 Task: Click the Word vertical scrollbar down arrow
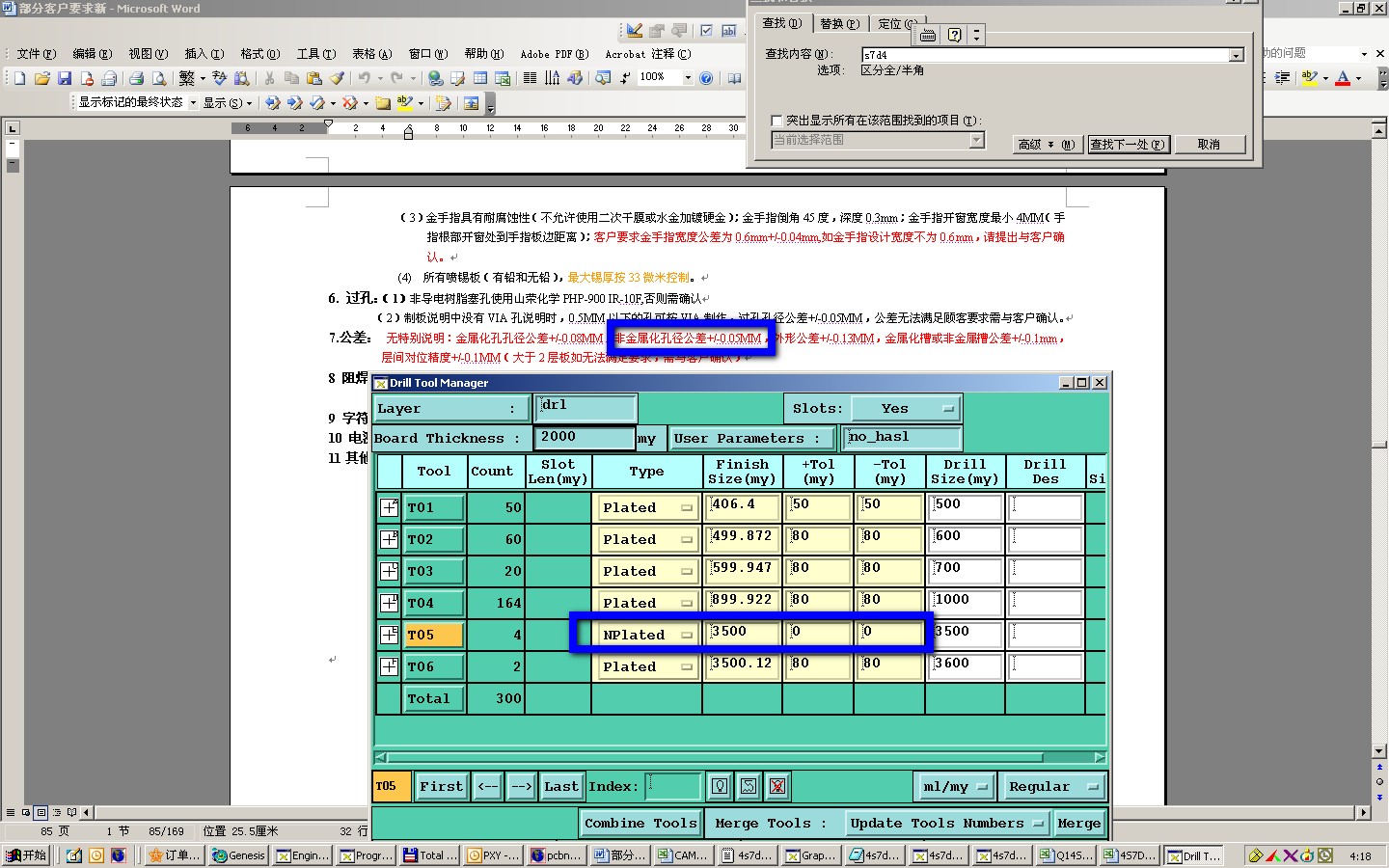pos(1378,750)
